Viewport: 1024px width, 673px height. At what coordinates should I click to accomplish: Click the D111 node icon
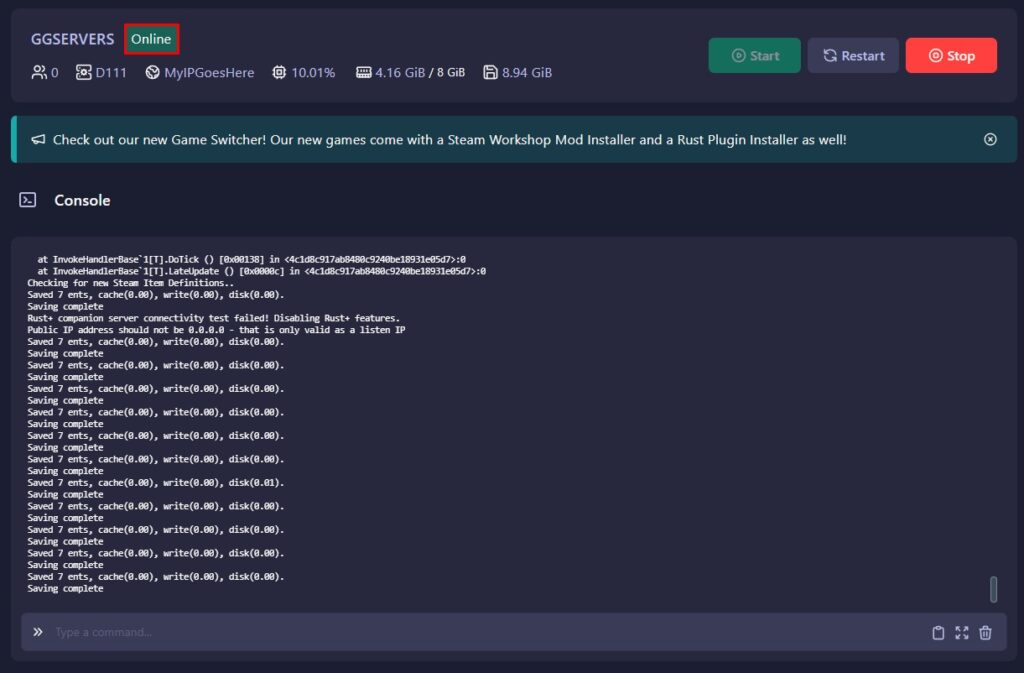84,72
